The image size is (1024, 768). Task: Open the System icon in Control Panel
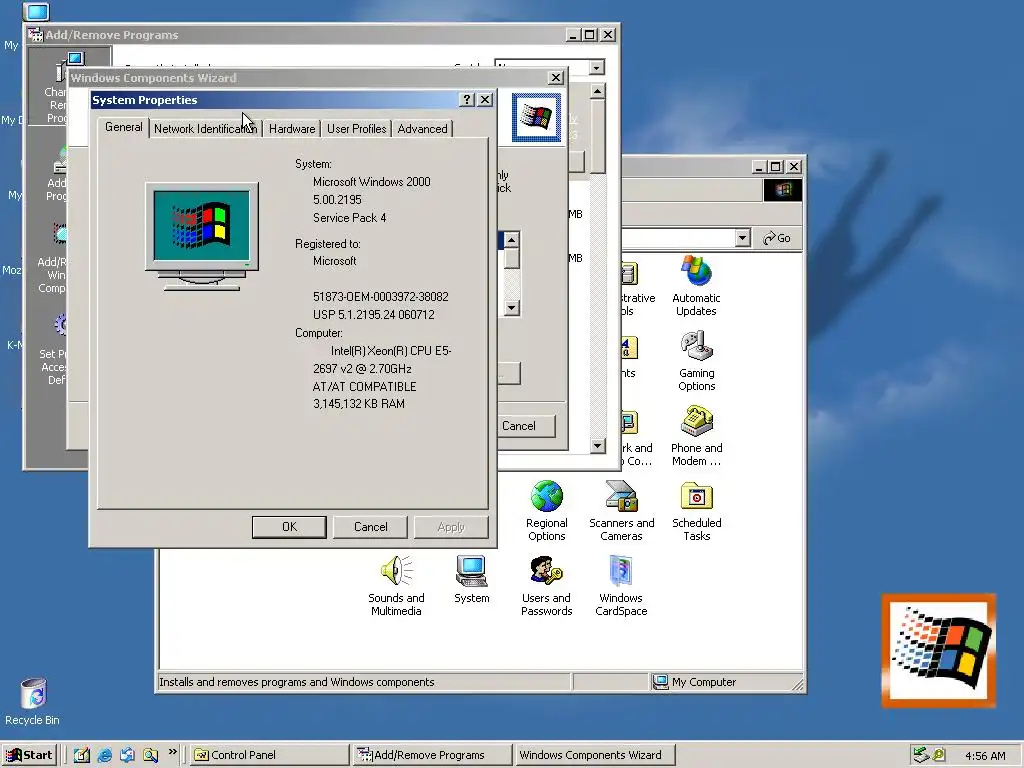(x=472, y=580)
